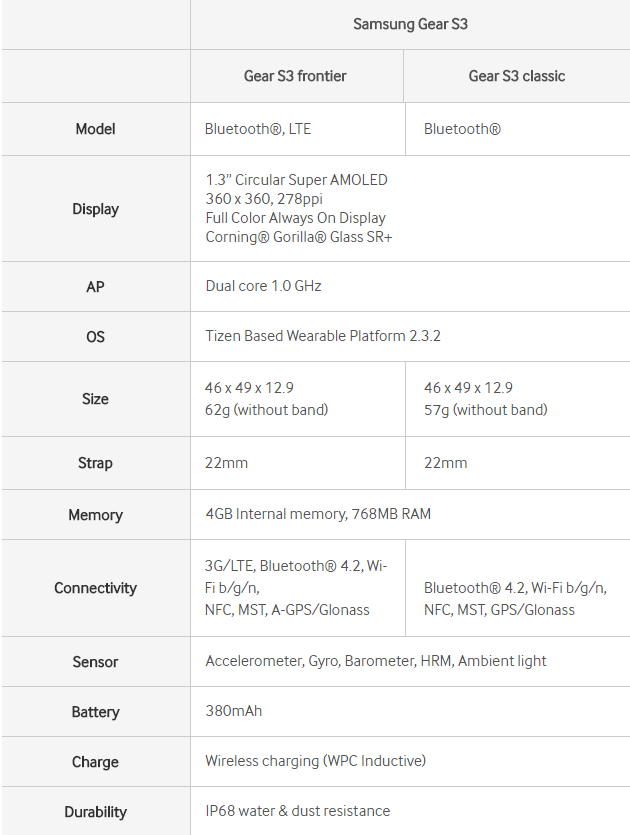Image resolution: width=630 pixels, height=835 pixels.
Task: Click the Strap row label
Action: click(x=95, y=463)
